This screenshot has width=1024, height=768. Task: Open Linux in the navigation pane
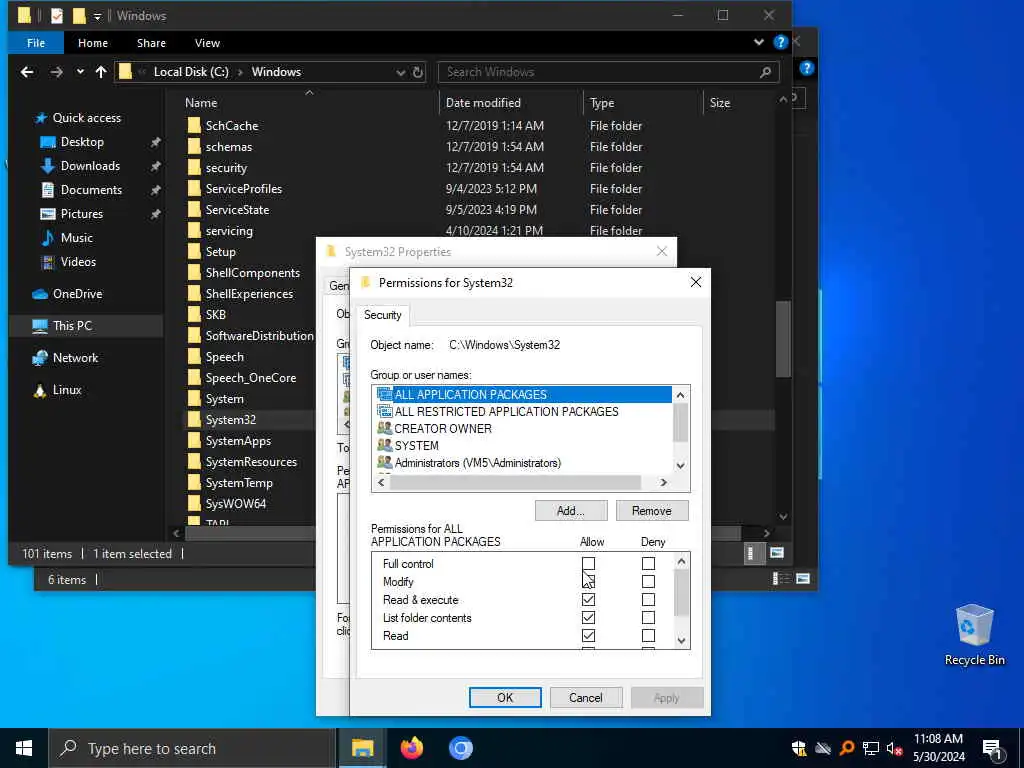(67, 390)
